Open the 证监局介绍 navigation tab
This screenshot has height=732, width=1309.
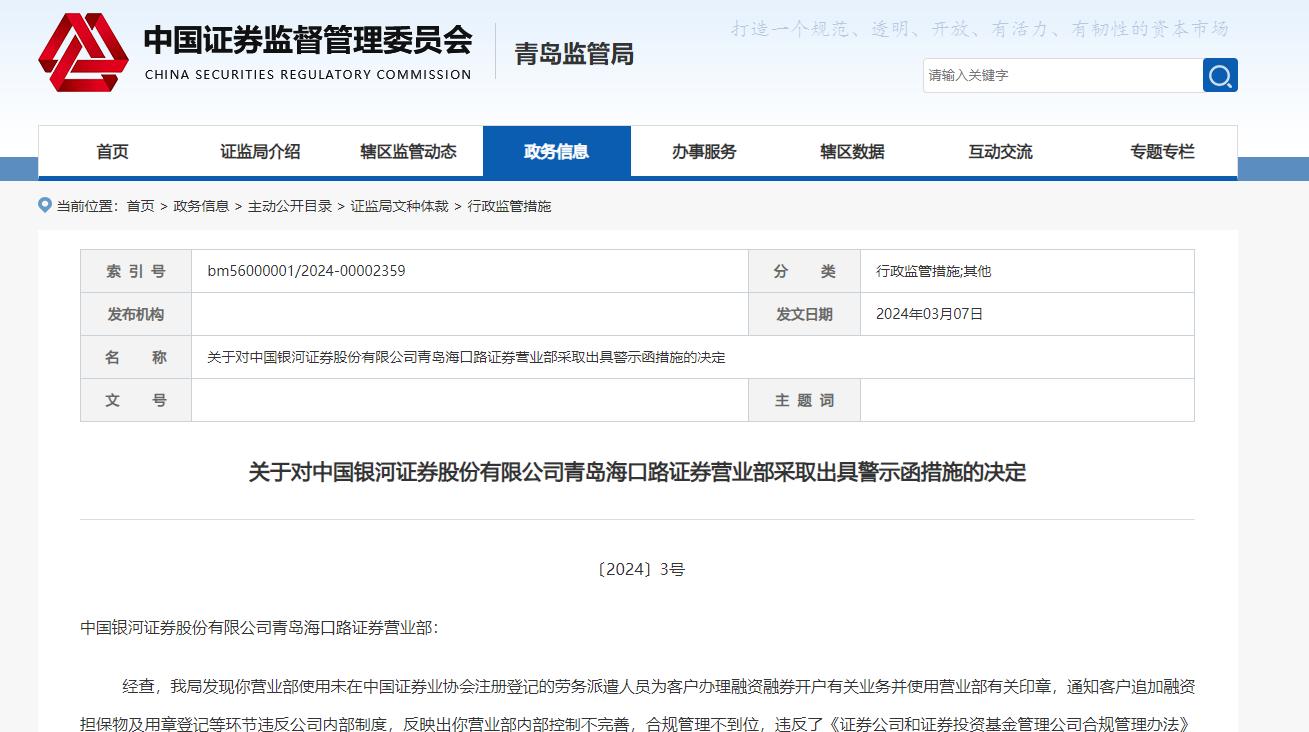[260, 152]
